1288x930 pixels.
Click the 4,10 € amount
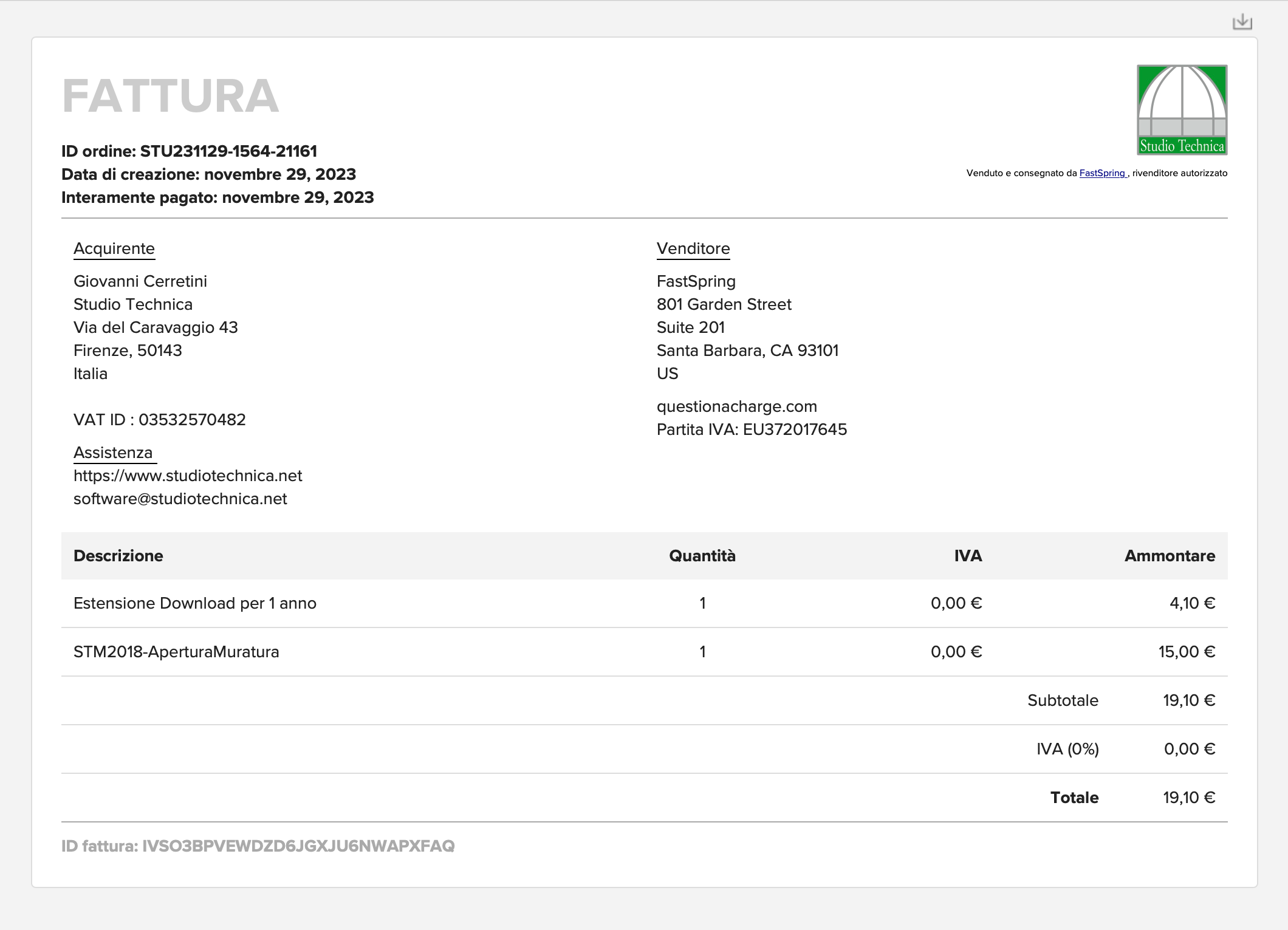[x=1192, y=603]
